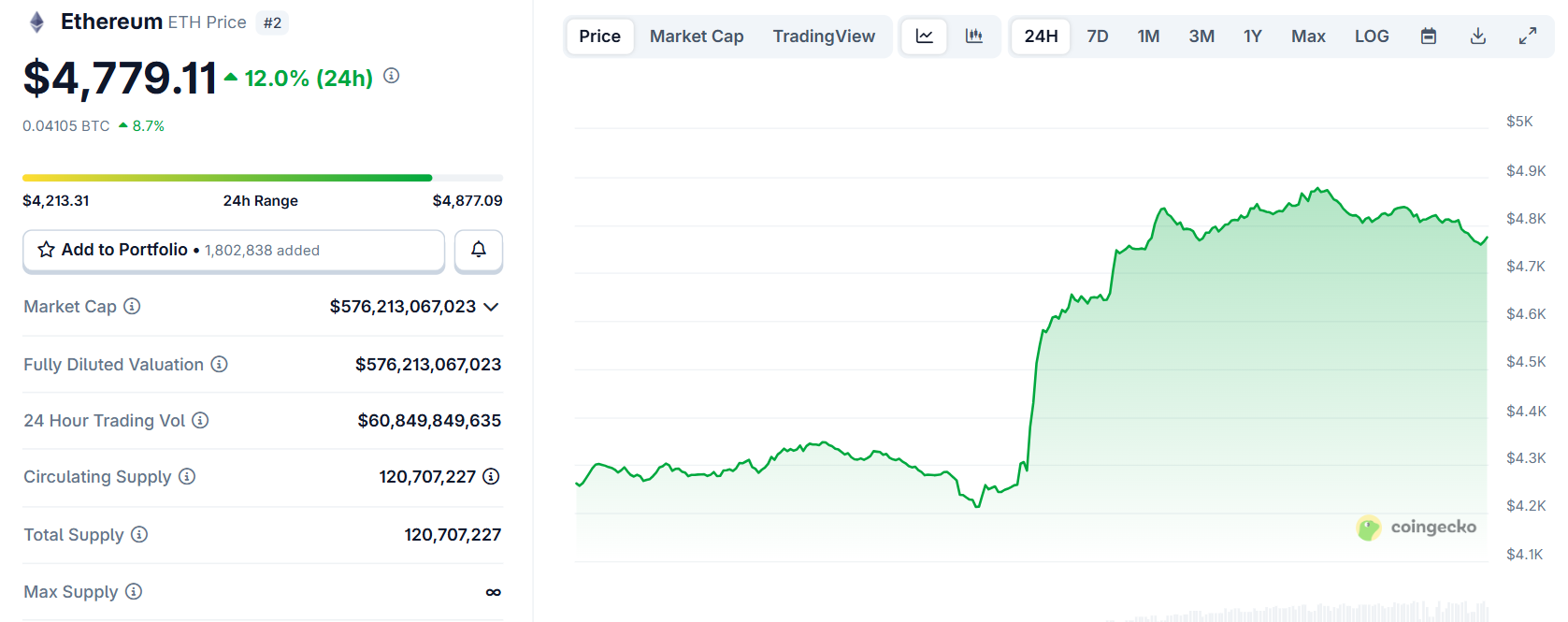This screenshot has width=1568, height=622.
Task: Click the $4,213.31 range low value
Action: (x=56, y=200)
